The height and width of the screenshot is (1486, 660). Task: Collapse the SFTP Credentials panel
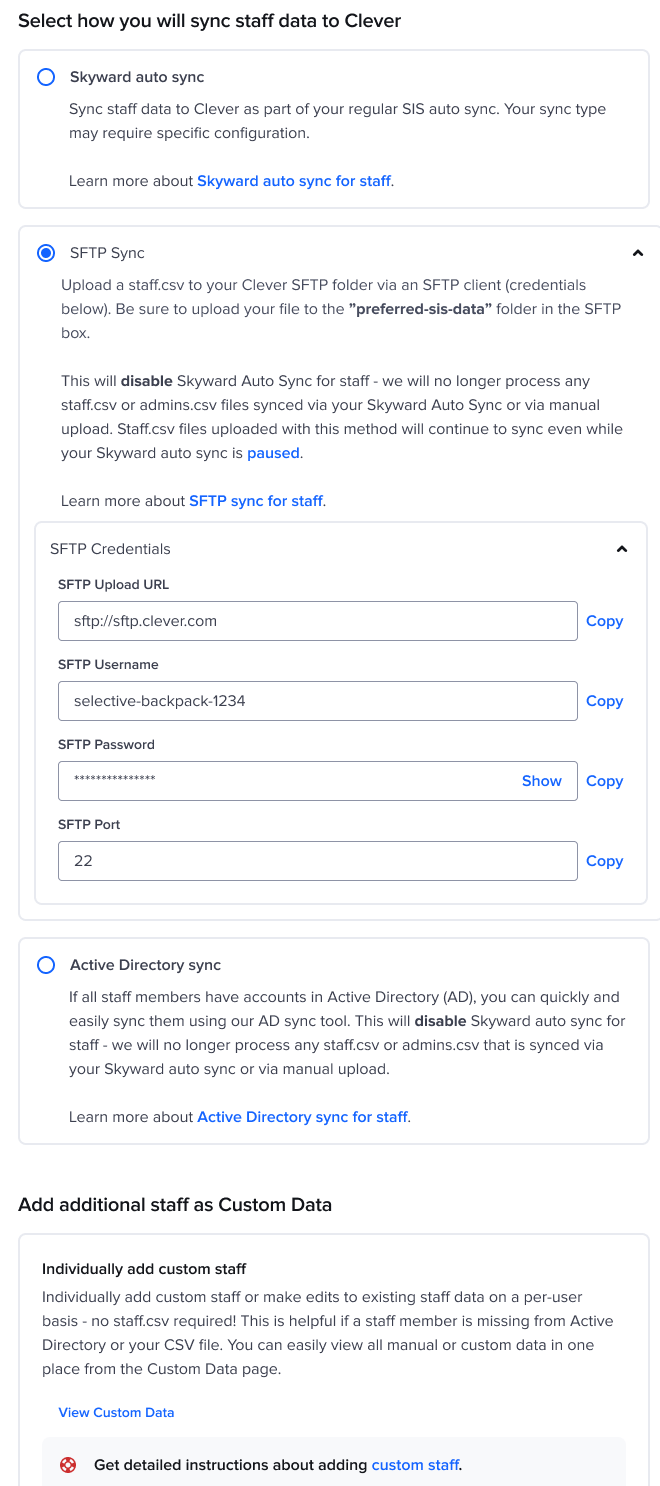coord(622,548)
